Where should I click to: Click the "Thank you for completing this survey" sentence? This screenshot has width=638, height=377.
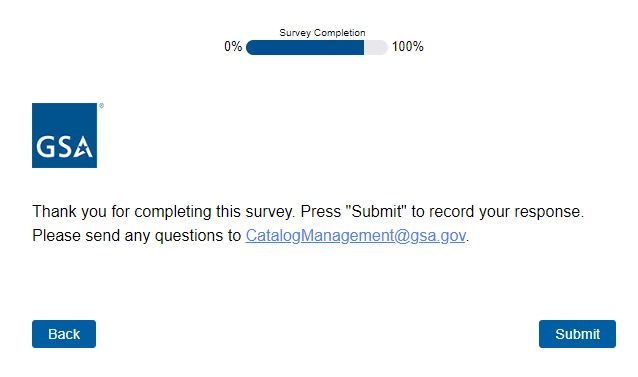tap(164, 212)
